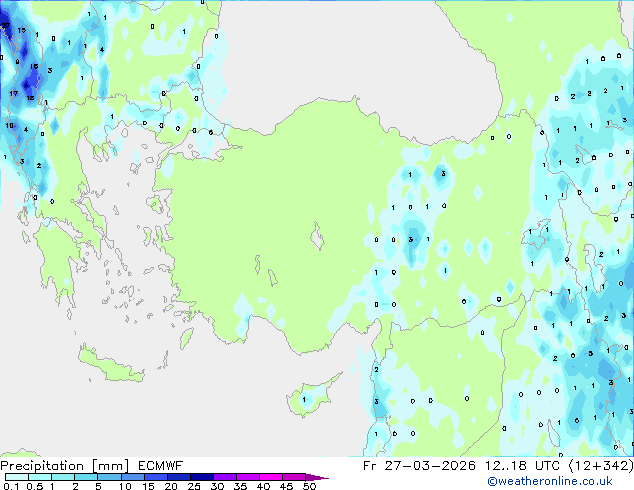This screenshot has width=634, height=490.
Task: Open the weatheronline.co.uk copyright link
Action: click(x=549, y=481)
